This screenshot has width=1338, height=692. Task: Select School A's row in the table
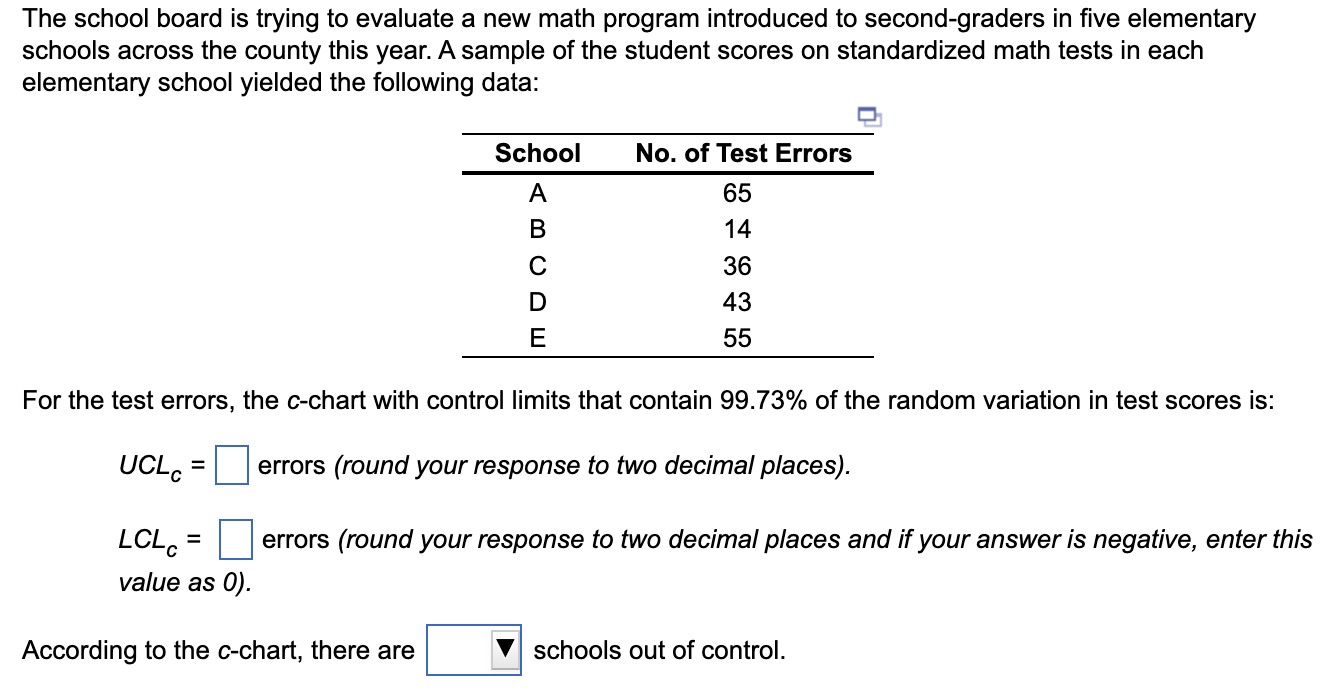tap(538, 193)
